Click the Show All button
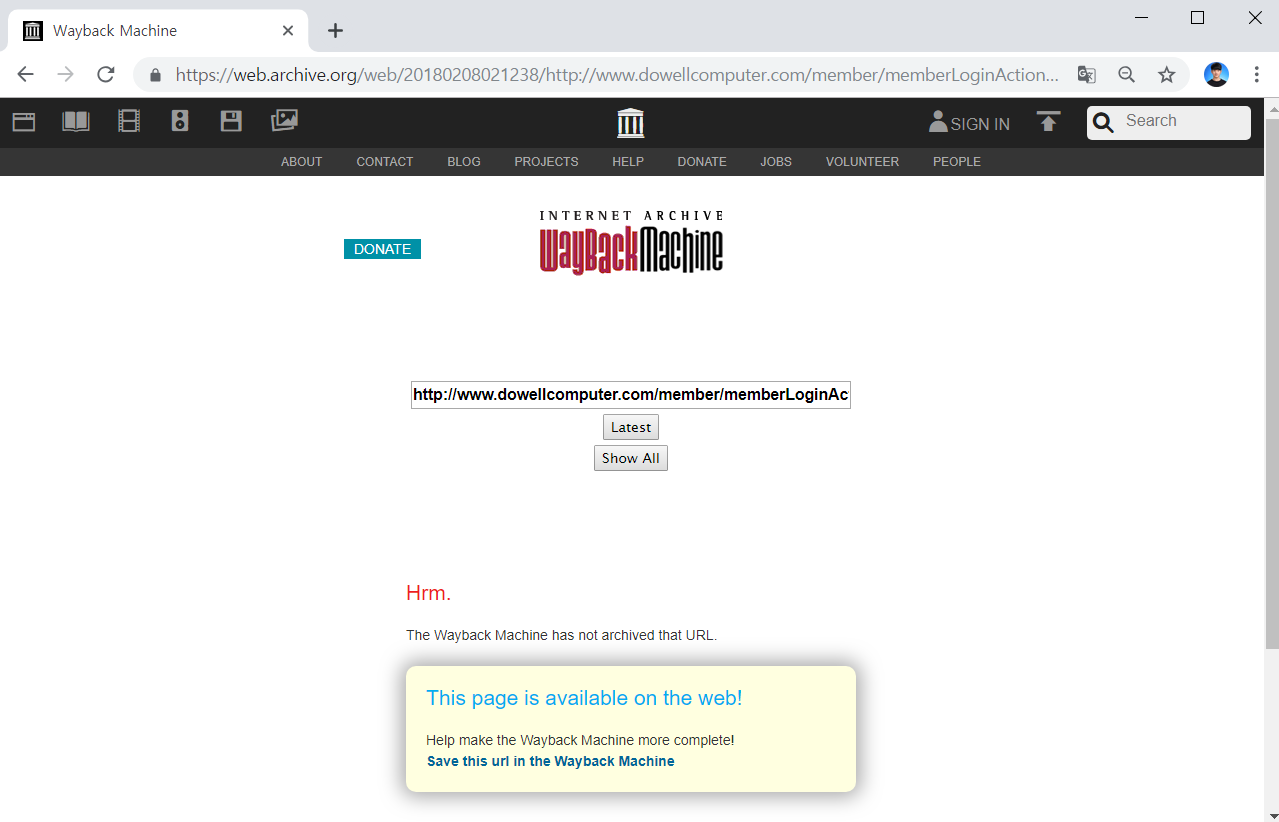The width and height of the screenshot is (1279, 822). pos(631,458)
